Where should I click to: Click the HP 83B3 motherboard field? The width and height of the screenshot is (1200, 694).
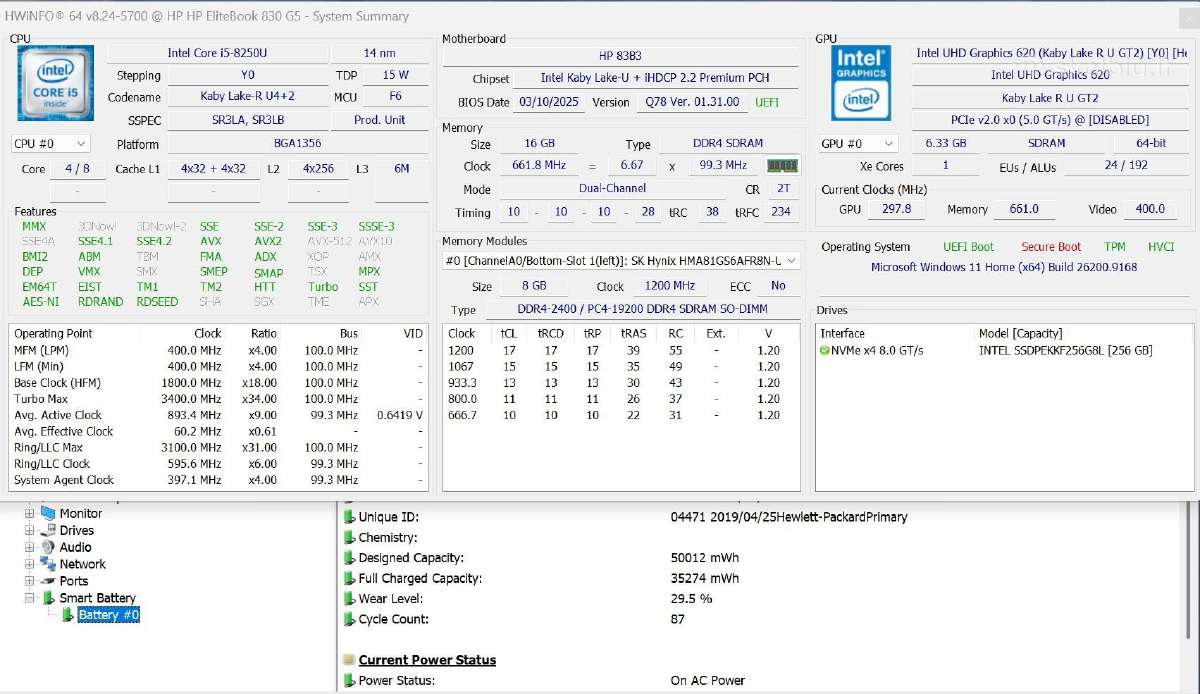(x=620, y=56)
